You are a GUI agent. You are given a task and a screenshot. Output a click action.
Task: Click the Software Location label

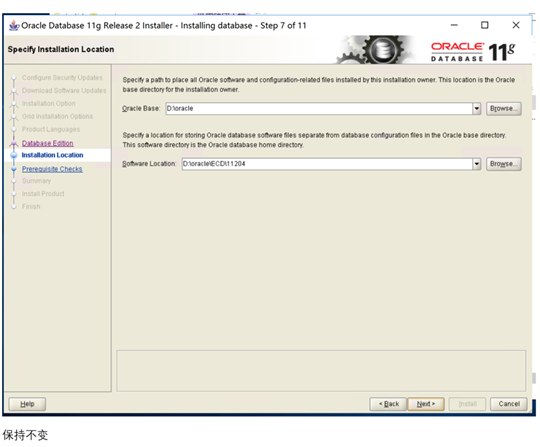(149, 164)
